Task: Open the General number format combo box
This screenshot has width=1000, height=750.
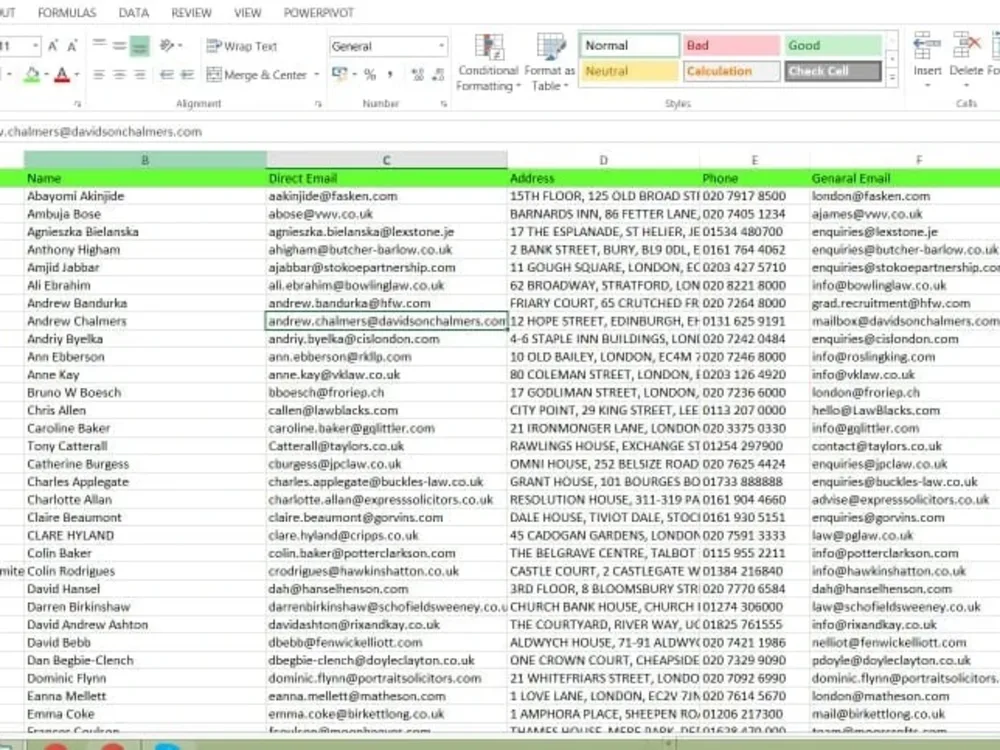Action: (388, 46)
